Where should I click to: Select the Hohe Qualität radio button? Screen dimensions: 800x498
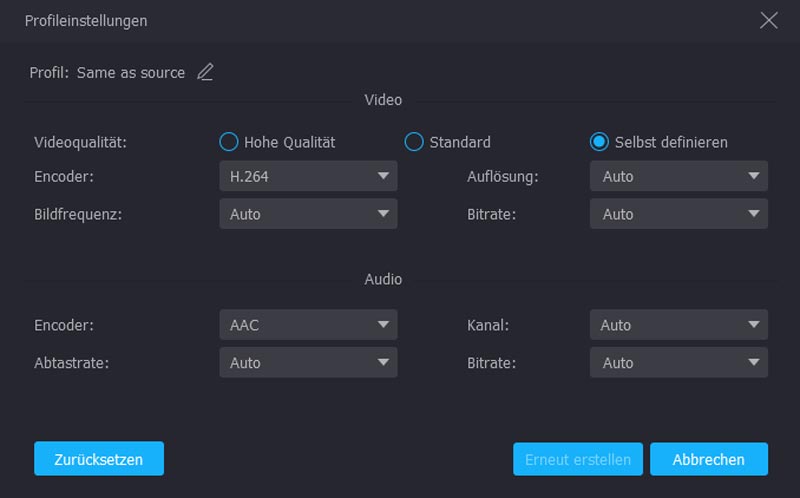click(229, 142)
